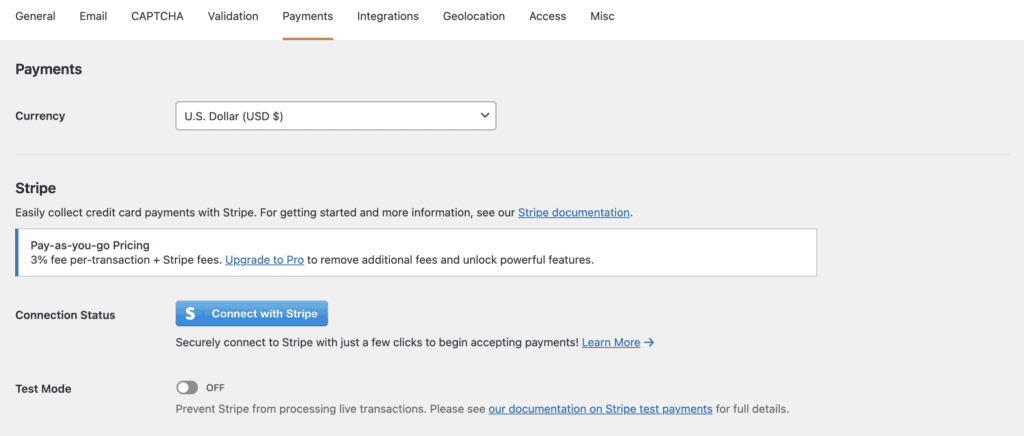Switch to the Geolocation tab

[474, 16]
